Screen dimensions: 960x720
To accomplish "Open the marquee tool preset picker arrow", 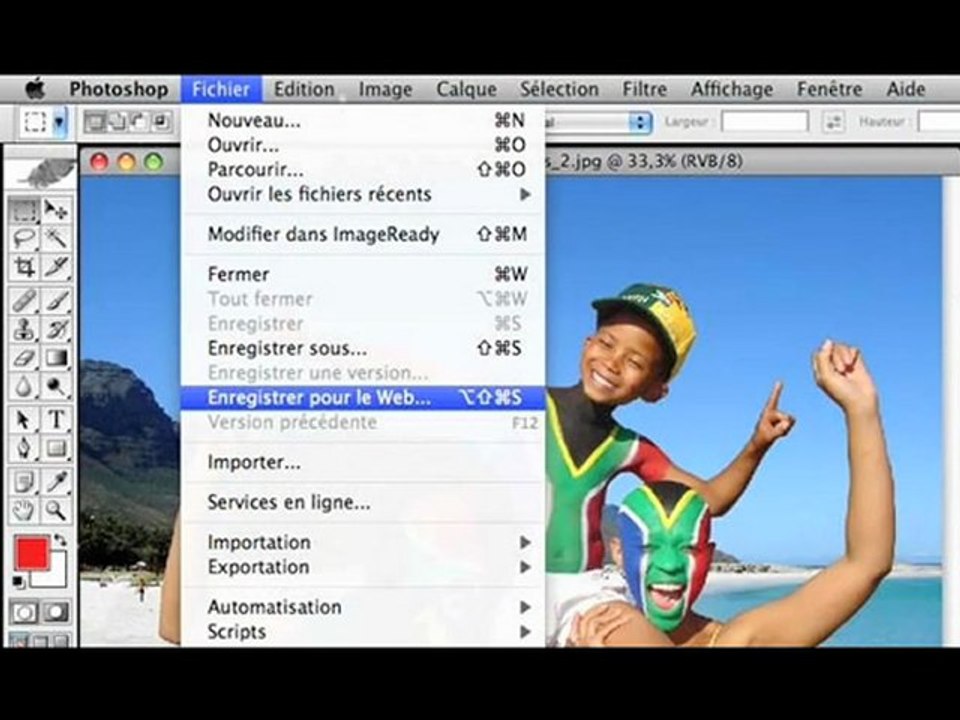I will pos(59,122).
